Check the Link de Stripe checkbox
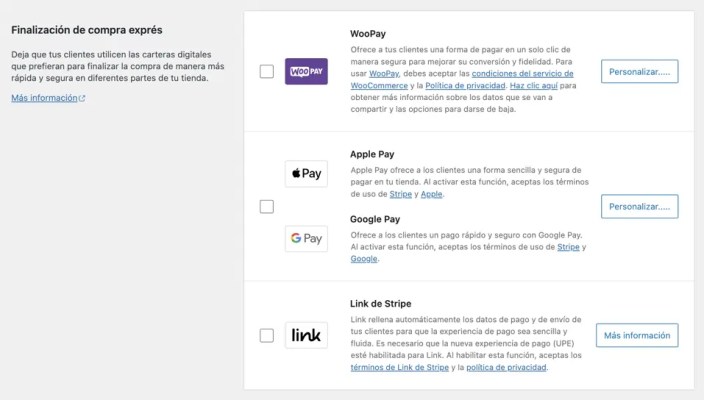 pos(267,335)
